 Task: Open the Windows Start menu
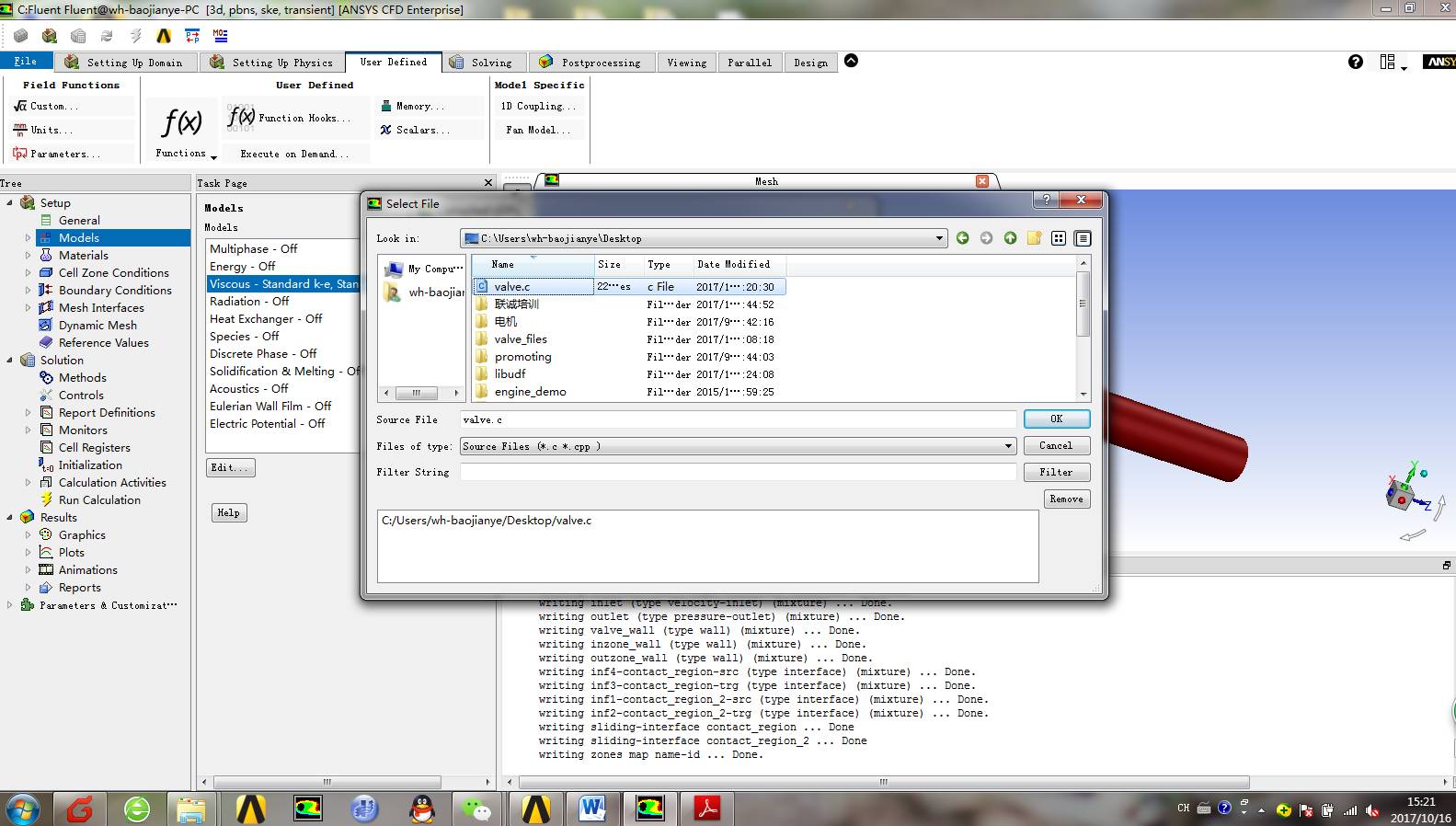pos(22,809)
